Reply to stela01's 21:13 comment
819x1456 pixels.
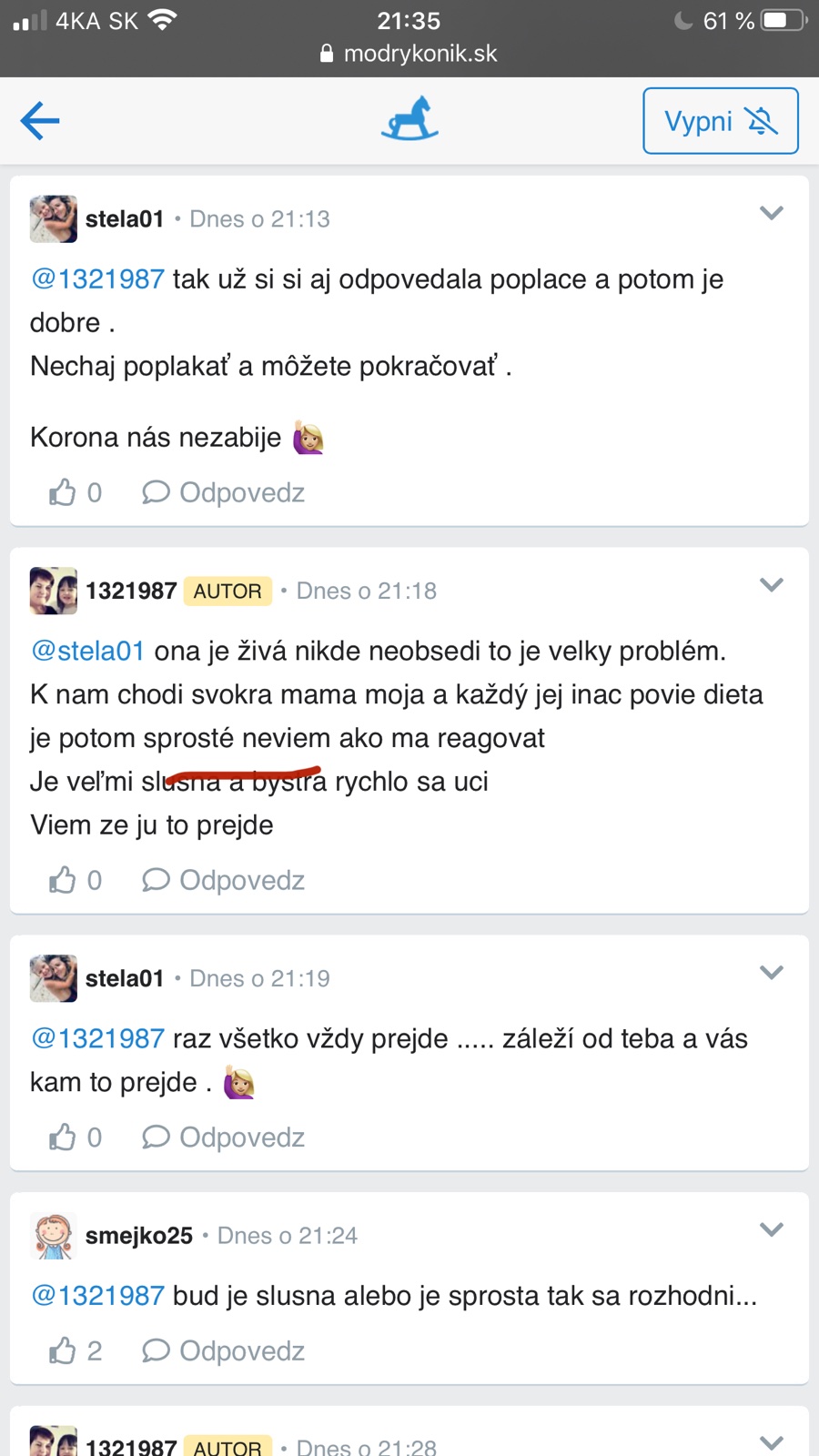click(224, 492)
